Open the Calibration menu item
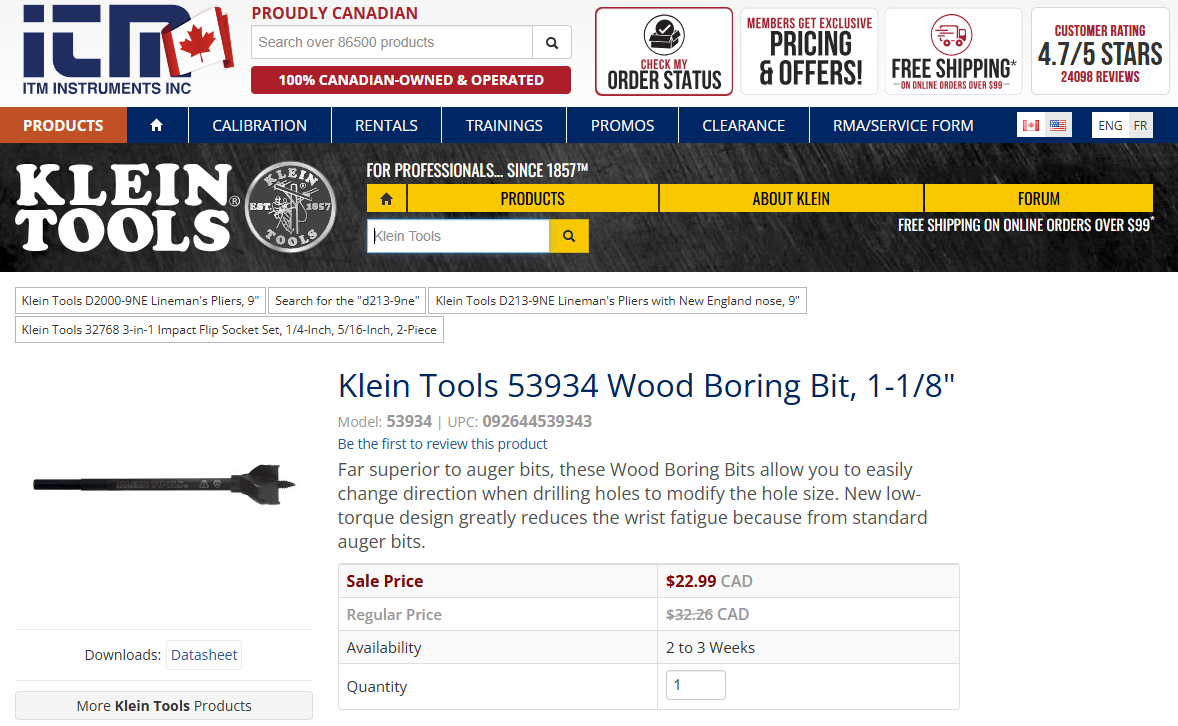The width and height of the screenshot is (1178, 726). pyautogui.click(x=259, y=126)
